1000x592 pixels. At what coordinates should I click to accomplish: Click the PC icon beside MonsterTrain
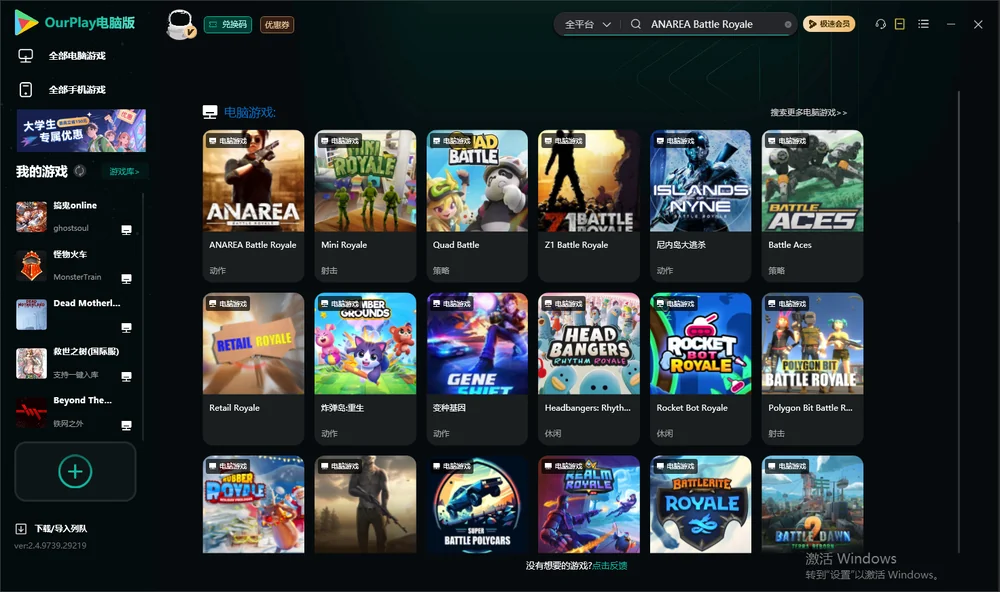[126, 279]
